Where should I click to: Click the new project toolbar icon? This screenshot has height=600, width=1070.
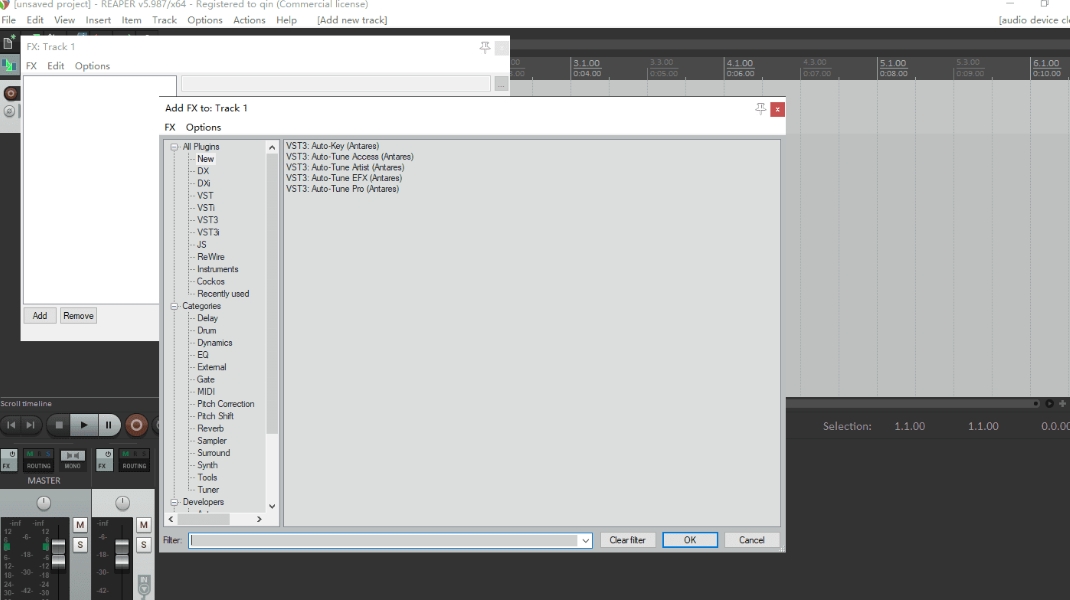[x=8, y=44]
